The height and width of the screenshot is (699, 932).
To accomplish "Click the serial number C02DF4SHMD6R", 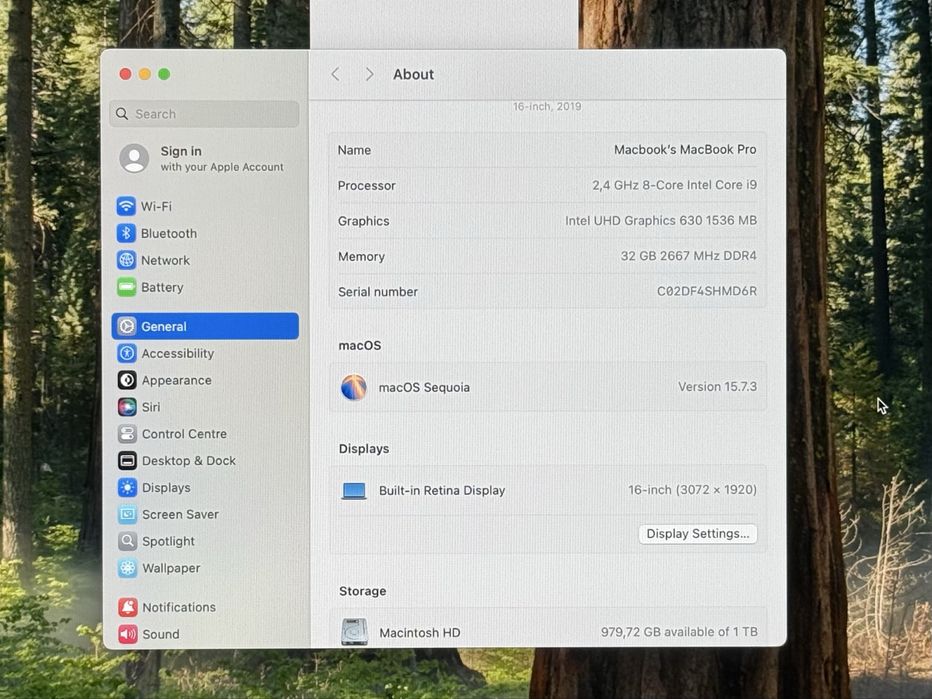I will 707,291.
